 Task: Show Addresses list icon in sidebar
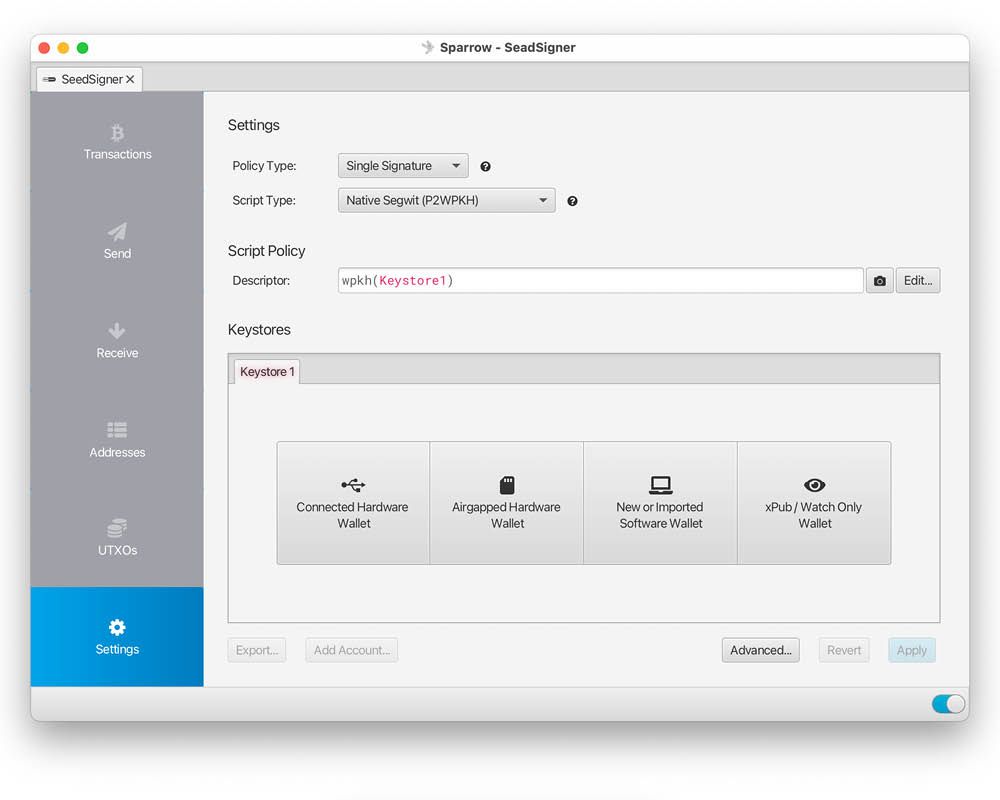coord(117,430)
